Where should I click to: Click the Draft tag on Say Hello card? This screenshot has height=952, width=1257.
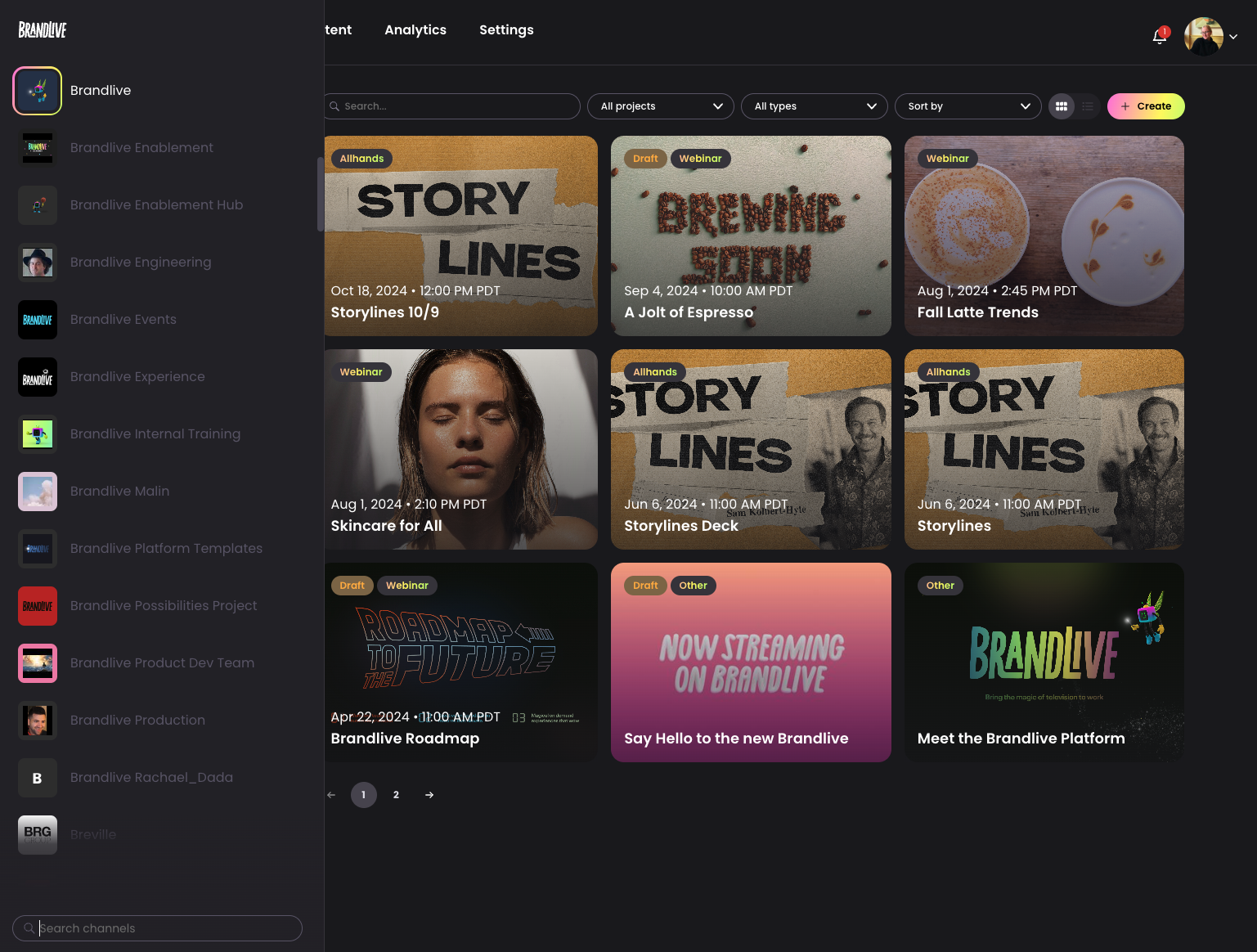[645, 586]
